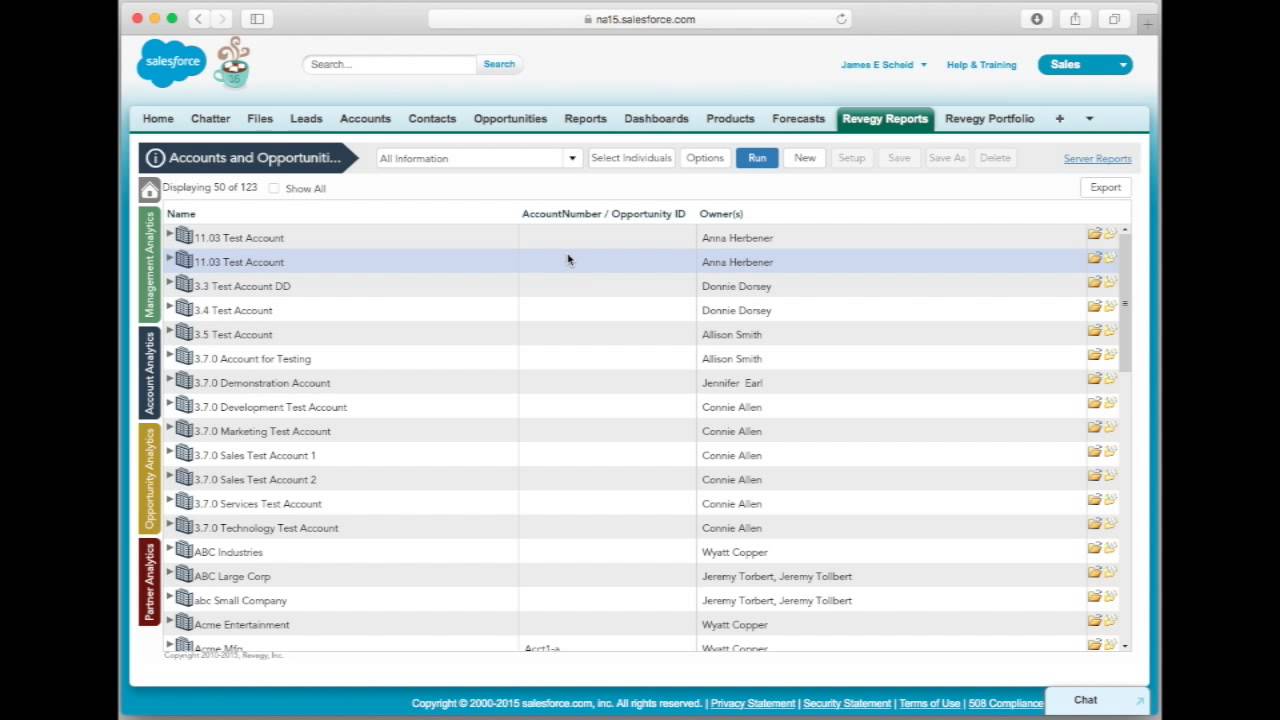This screenshot has height=720, width=1280.
Task: Click the Owner(s) column header
Action: click(x=720, y=213)
